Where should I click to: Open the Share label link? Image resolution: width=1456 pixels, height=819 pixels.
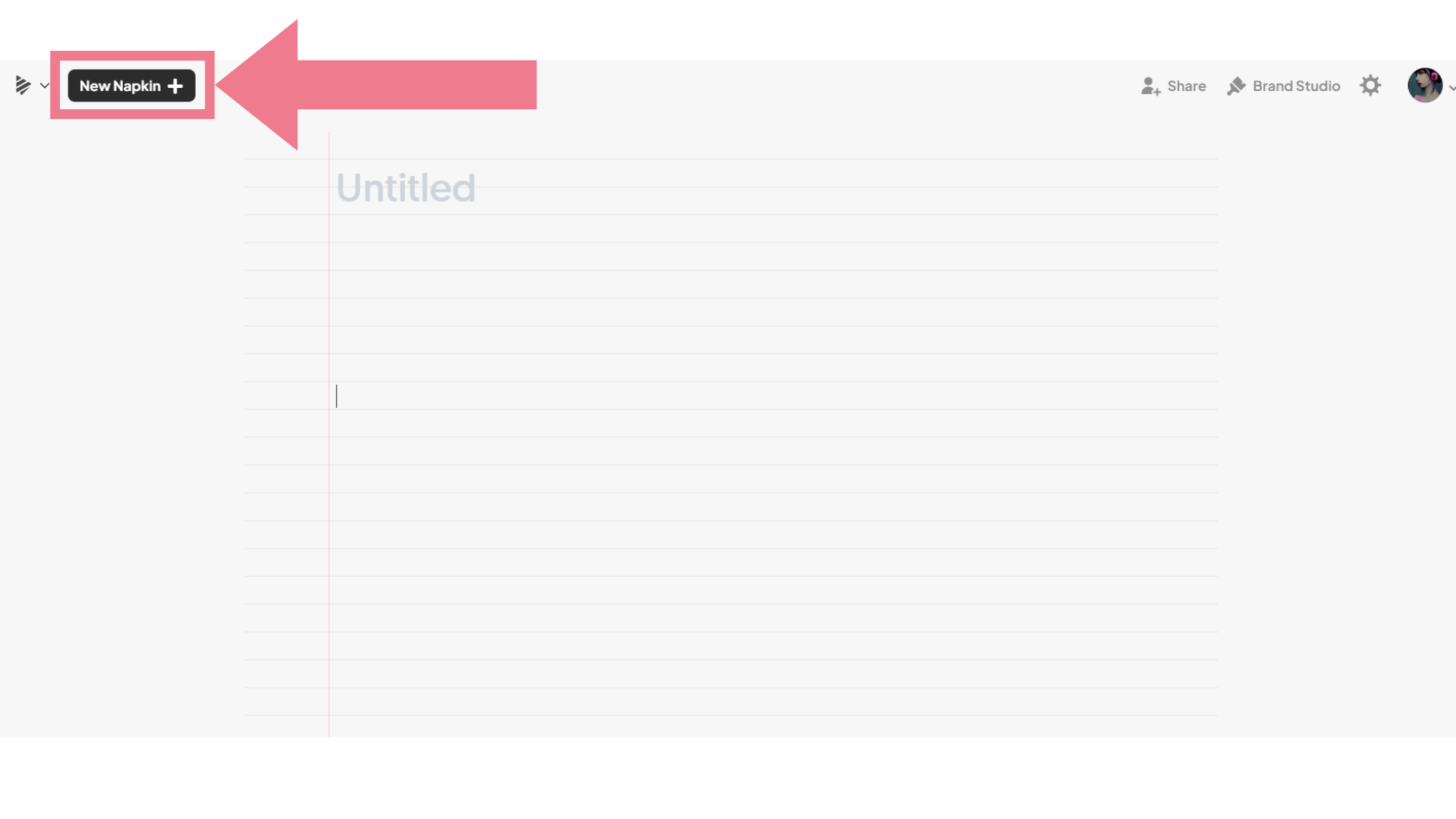[1186, 86]
